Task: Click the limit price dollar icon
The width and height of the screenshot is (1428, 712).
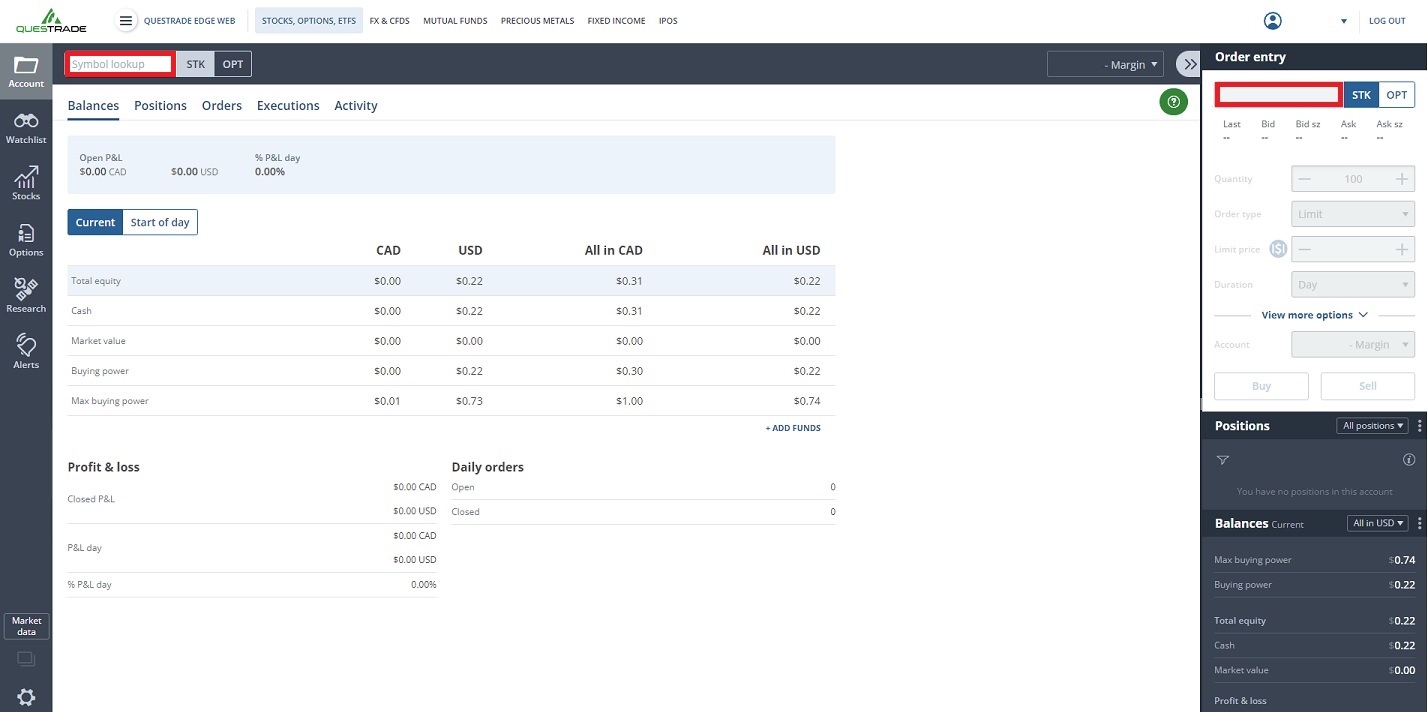Action: (1278, 249)
